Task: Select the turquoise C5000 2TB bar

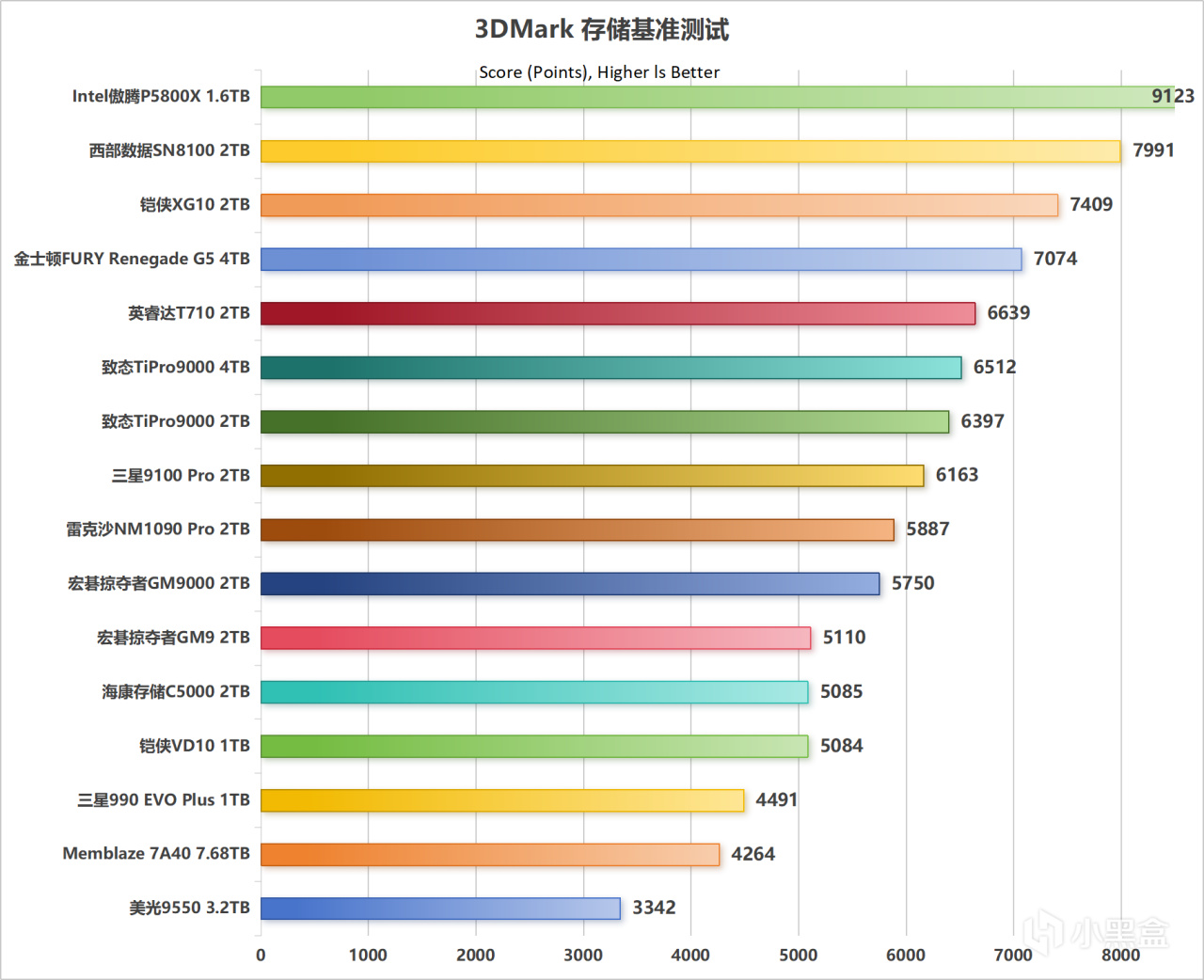Action: (x=534, y=692)
